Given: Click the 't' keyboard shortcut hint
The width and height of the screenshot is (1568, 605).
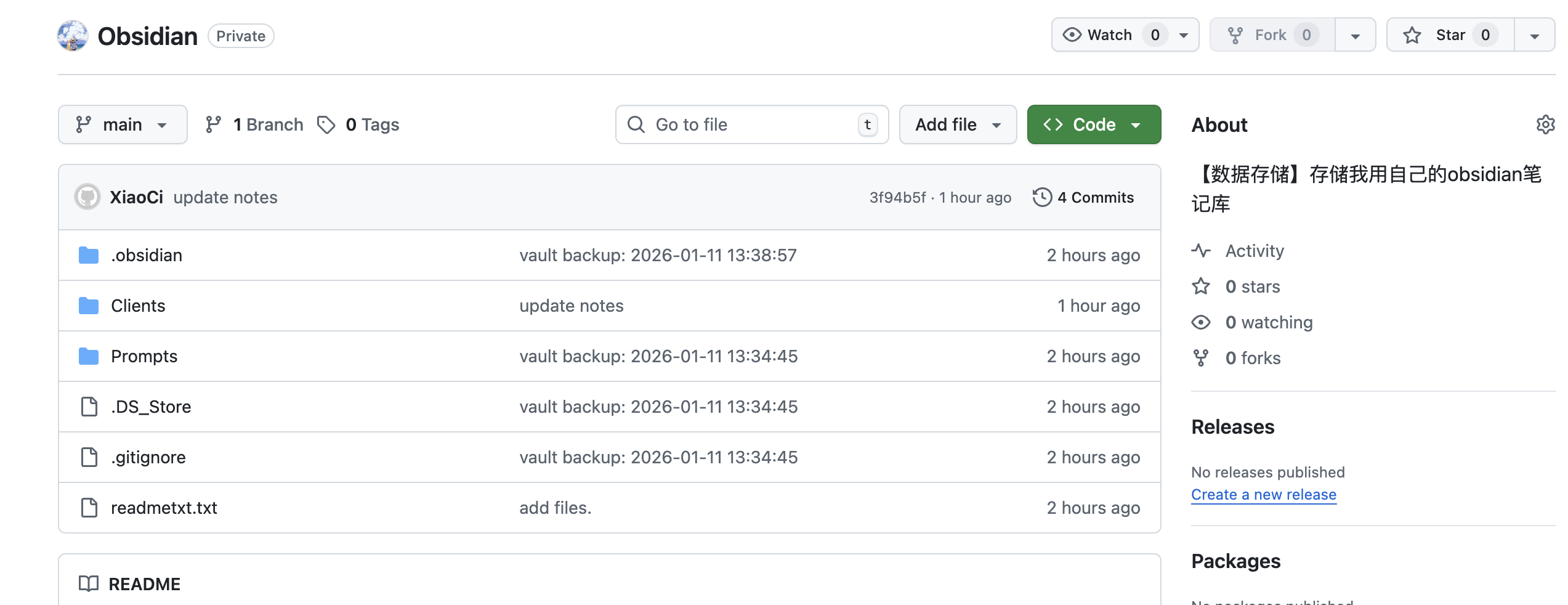Looking at the screenshot, I should click(x=868, y=124).
